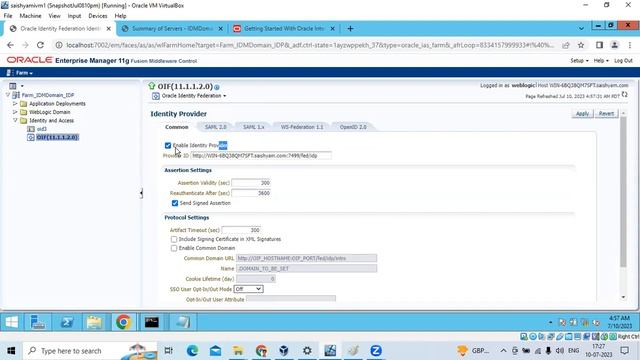
Task: Collapse the navigation pane splitter arrow
Action: 141,193
